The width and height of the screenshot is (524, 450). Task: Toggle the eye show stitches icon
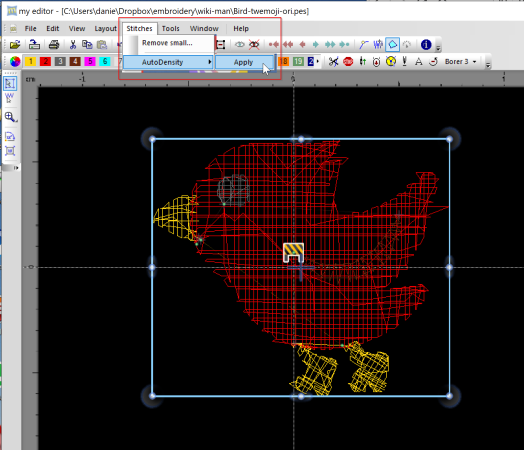(x=239, y=44)
